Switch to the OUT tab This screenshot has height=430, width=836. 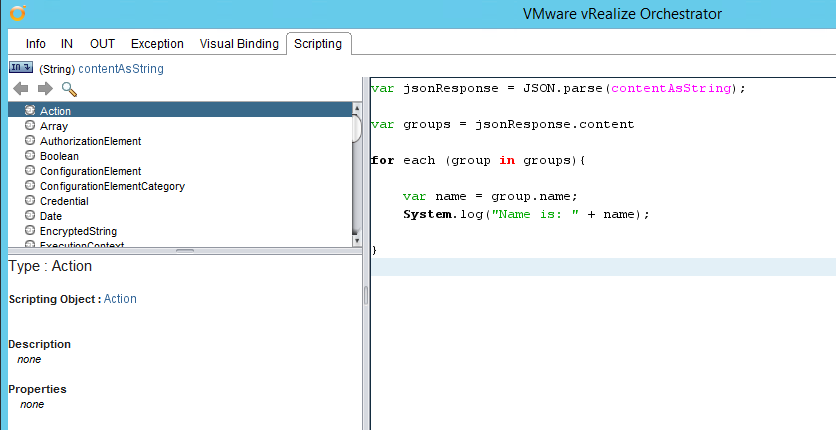coord(102,44)
